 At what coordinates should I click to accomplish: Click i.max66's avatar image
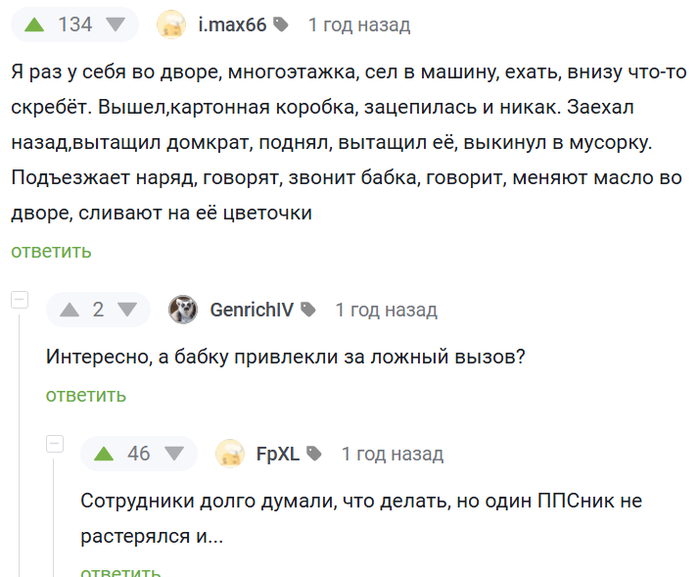[x=171, y=25]
